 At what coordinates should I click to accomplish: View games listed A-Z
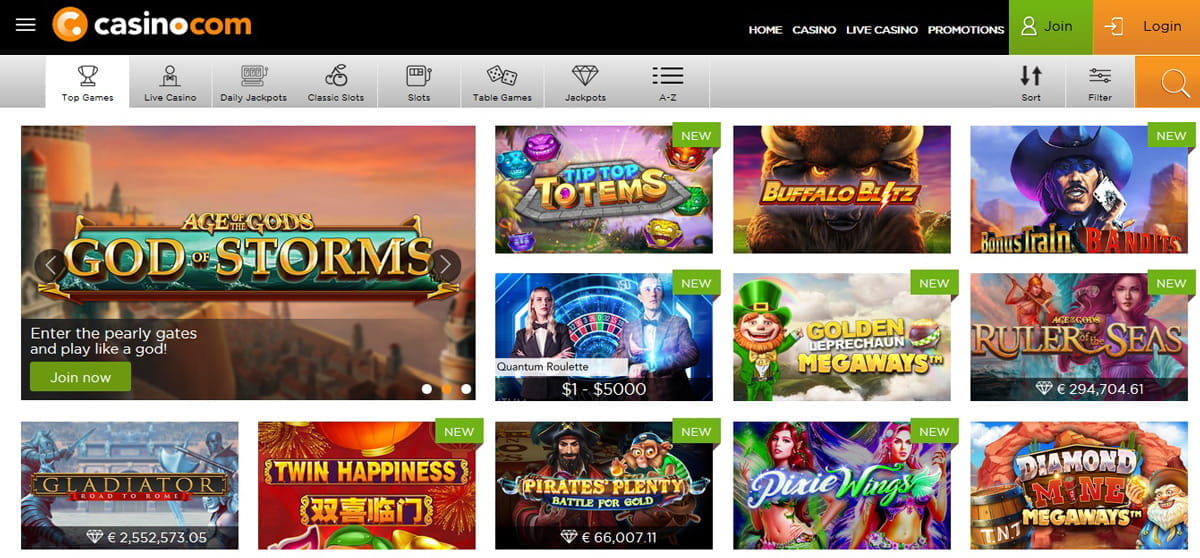click(x=668, y=82)
